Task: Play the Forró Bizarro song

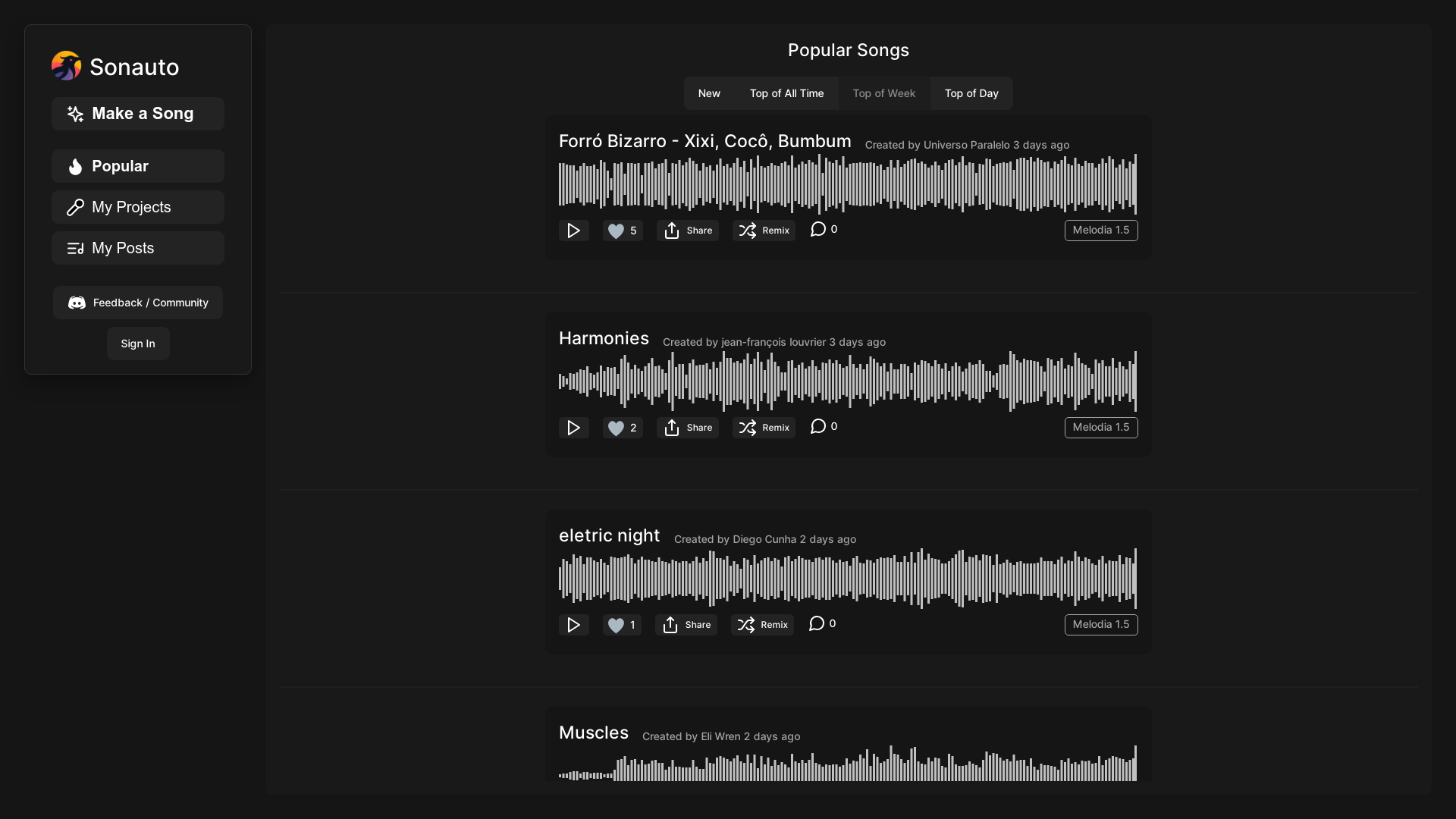Action: [x=573, y=231]
